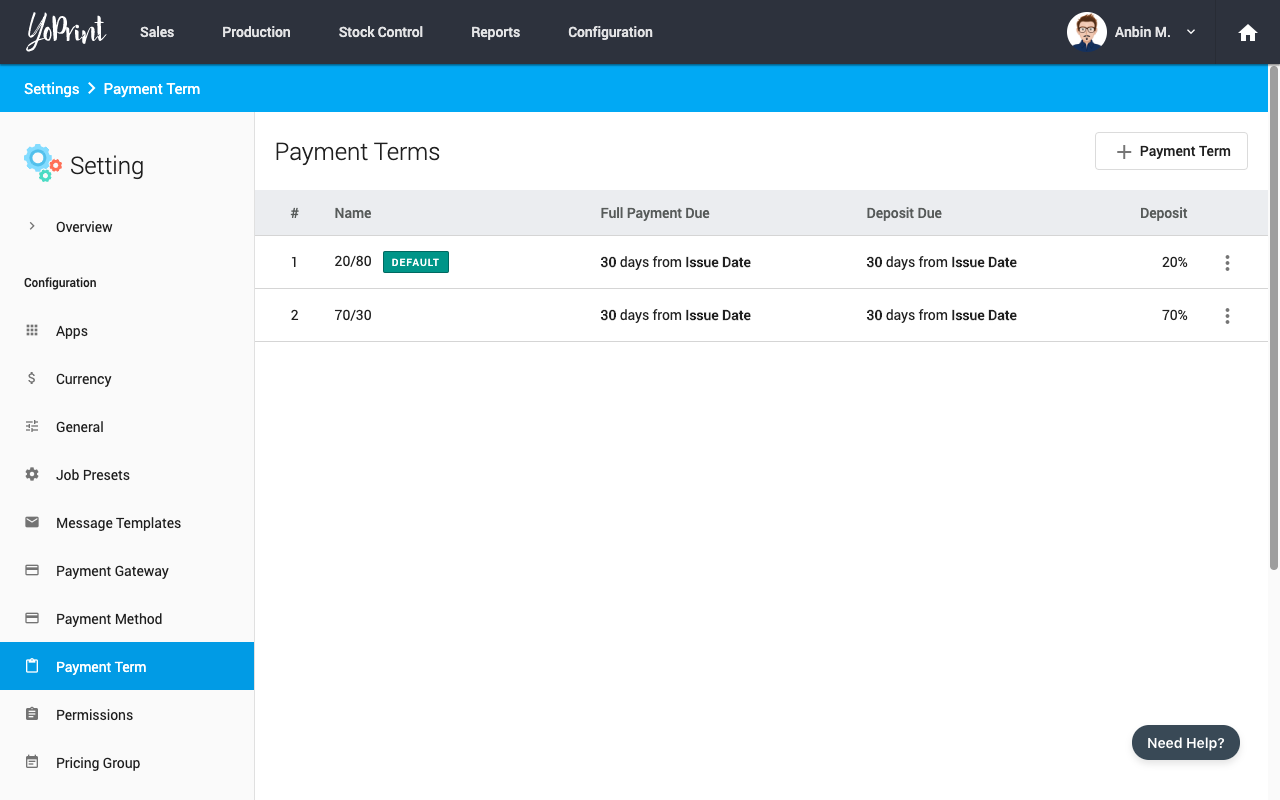Open the Need Help? chat button
The height and width of the screenshot is (800, 1280).
pyautogui.click(x=1186, y=743)
